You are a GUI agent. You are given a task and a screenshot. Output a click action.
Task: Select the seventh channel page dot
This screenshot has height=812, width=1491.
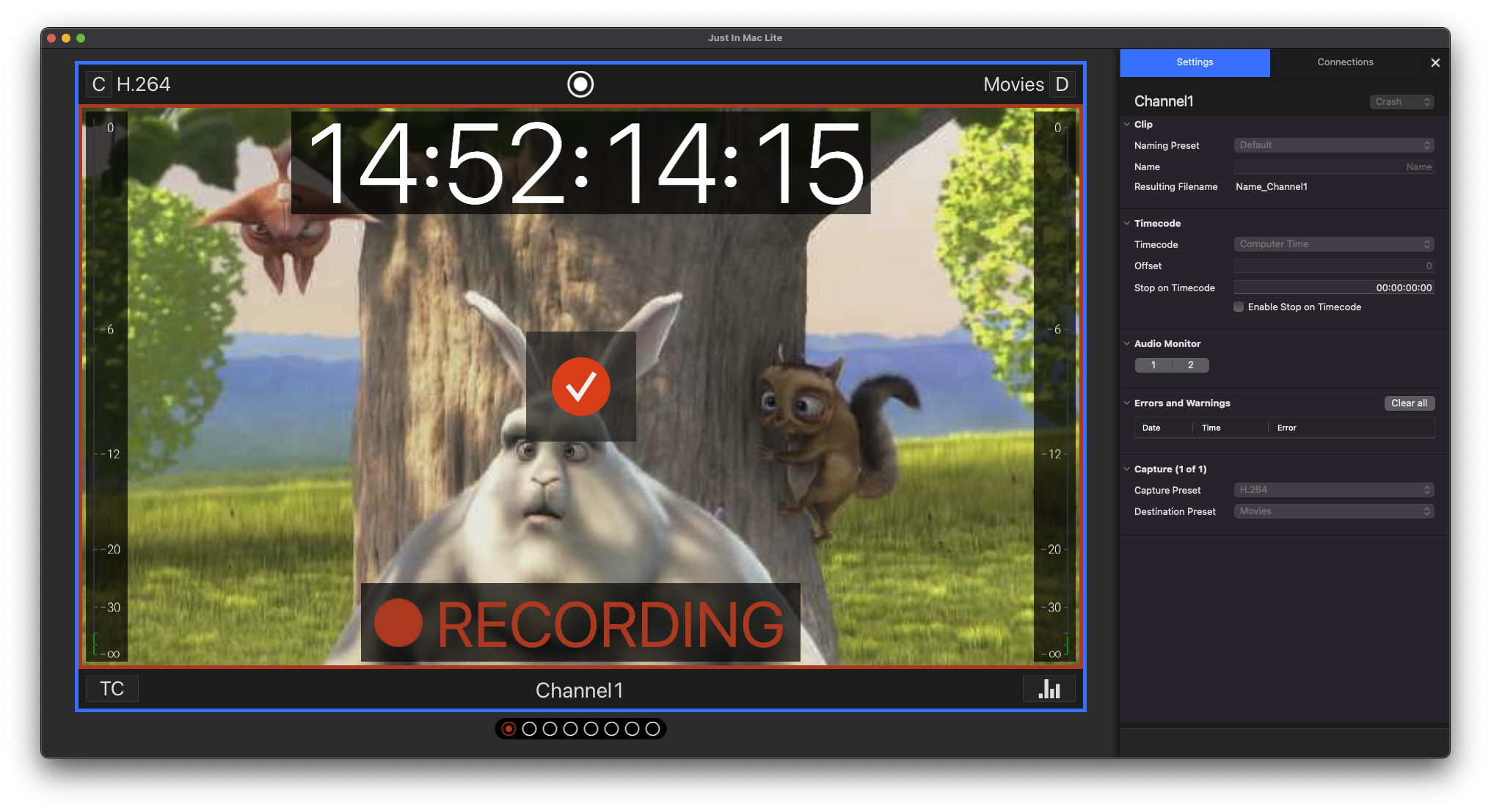[x=632, y=728]
